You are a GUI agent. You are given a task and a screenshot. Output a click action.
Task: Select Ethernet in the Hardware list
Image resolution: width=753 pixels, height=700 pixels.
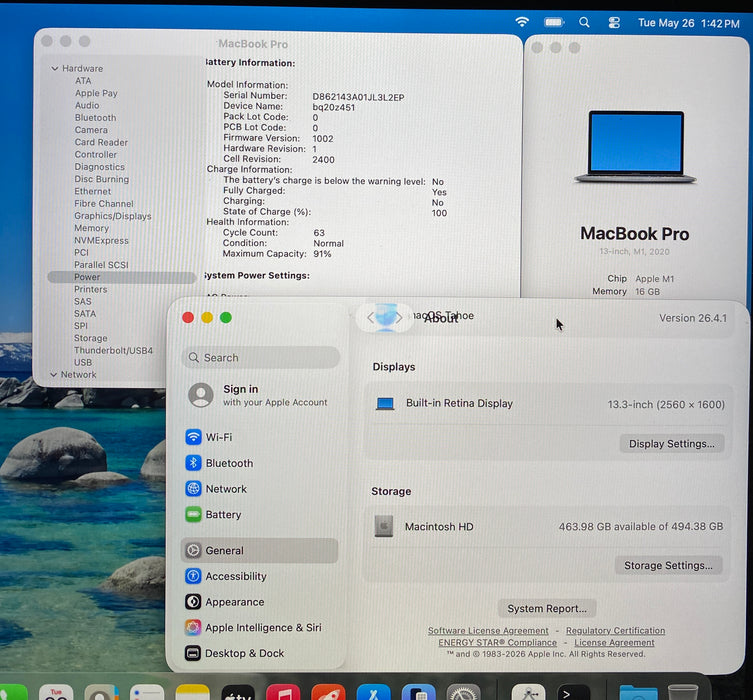93,191
